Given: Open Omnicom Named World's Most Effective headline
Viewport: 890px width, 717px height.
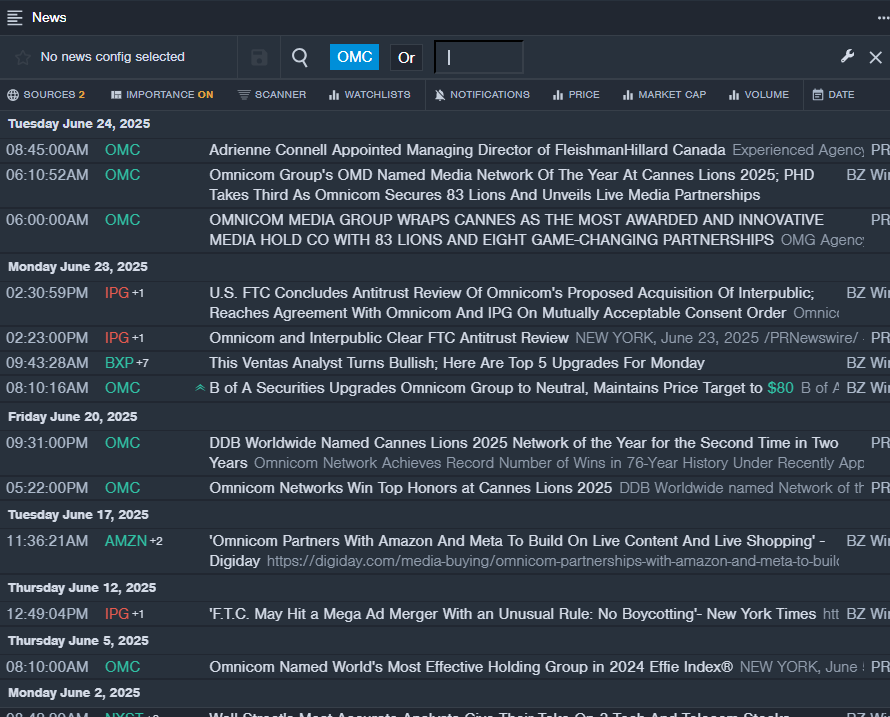Looking at the screenshot, I should click(x=471, y=666).
